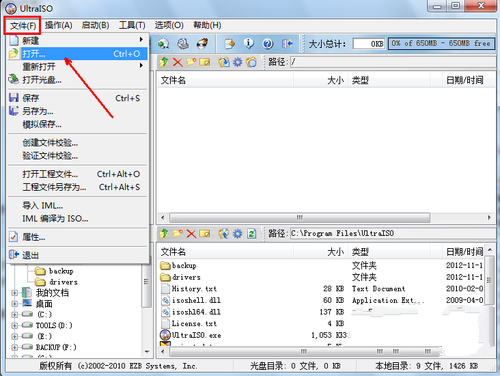
Task: Click the new folder icon in the upper file toolbar
Action: [191, 62]
